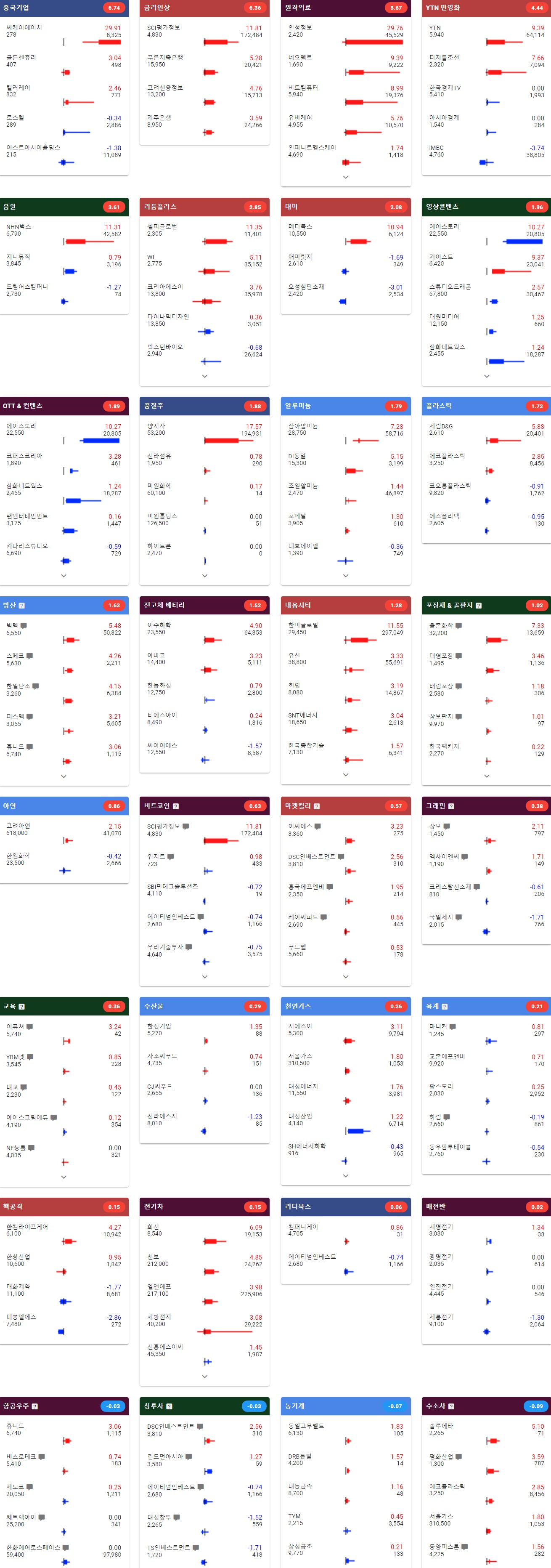Expand the 네옴시티 card chevron
551x1568 pixels.
pos(345,775)
